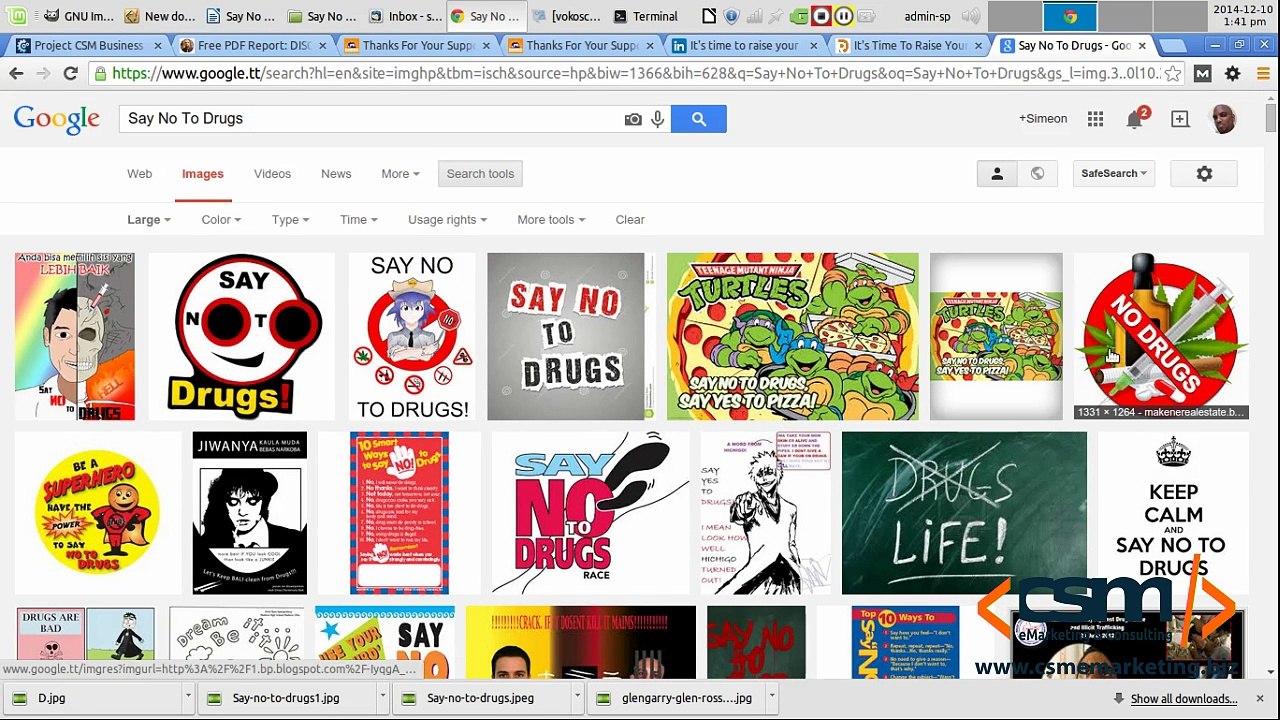Close the downloads bar with X
The height and width of the screenshot is (720, 1280).
click(1259, 698)
